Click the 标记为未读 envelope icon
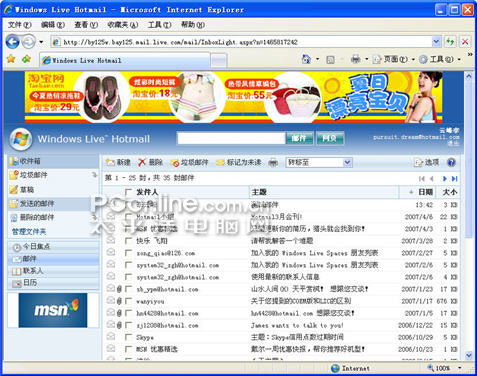The image size is (477, 376). click(x=220, y=162)
